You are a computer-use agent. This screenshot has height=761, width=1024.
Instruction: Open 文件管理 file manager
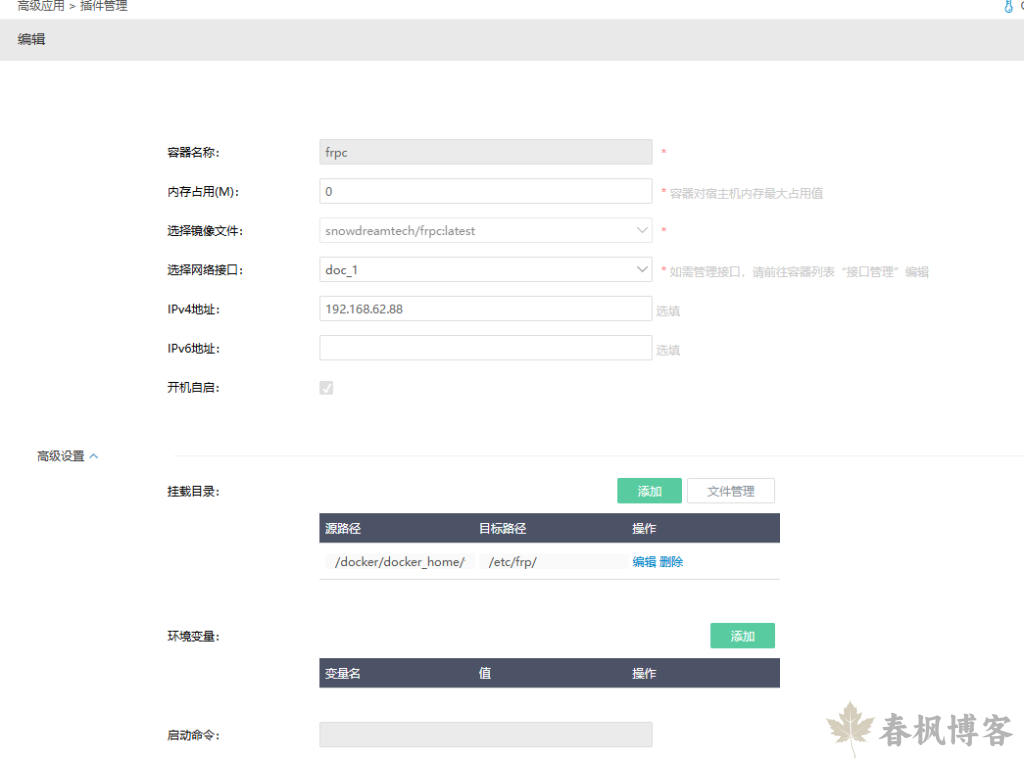pos(730,490)
